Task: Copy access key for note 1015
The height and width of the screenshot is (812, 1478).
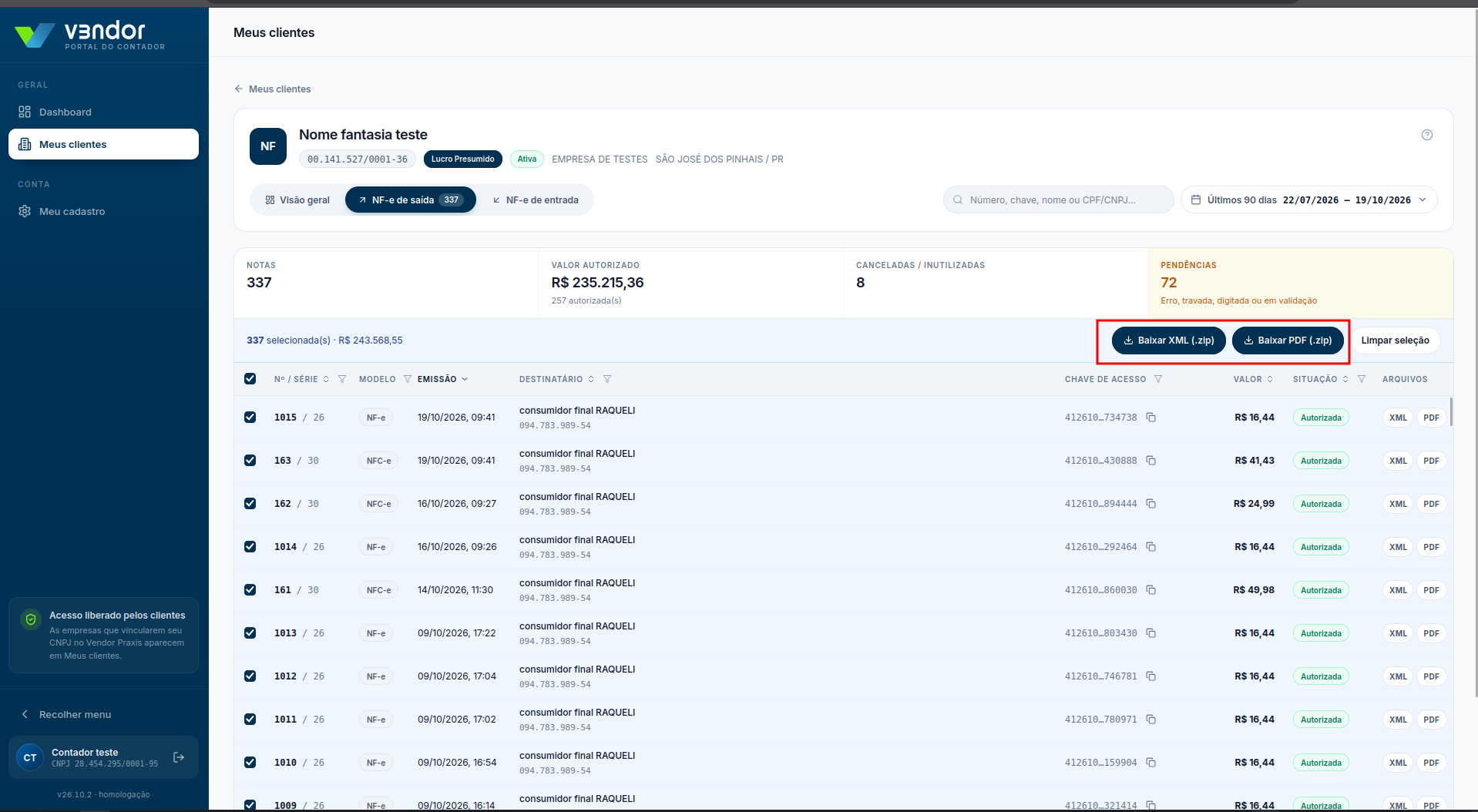Action: click(x=1150, y=418)
